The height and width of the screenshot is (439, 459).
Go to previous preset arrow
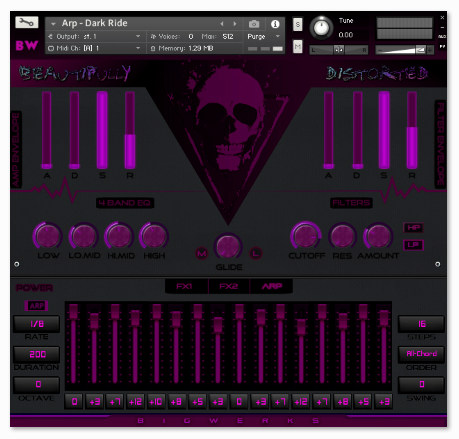click(x=222, y=24)
